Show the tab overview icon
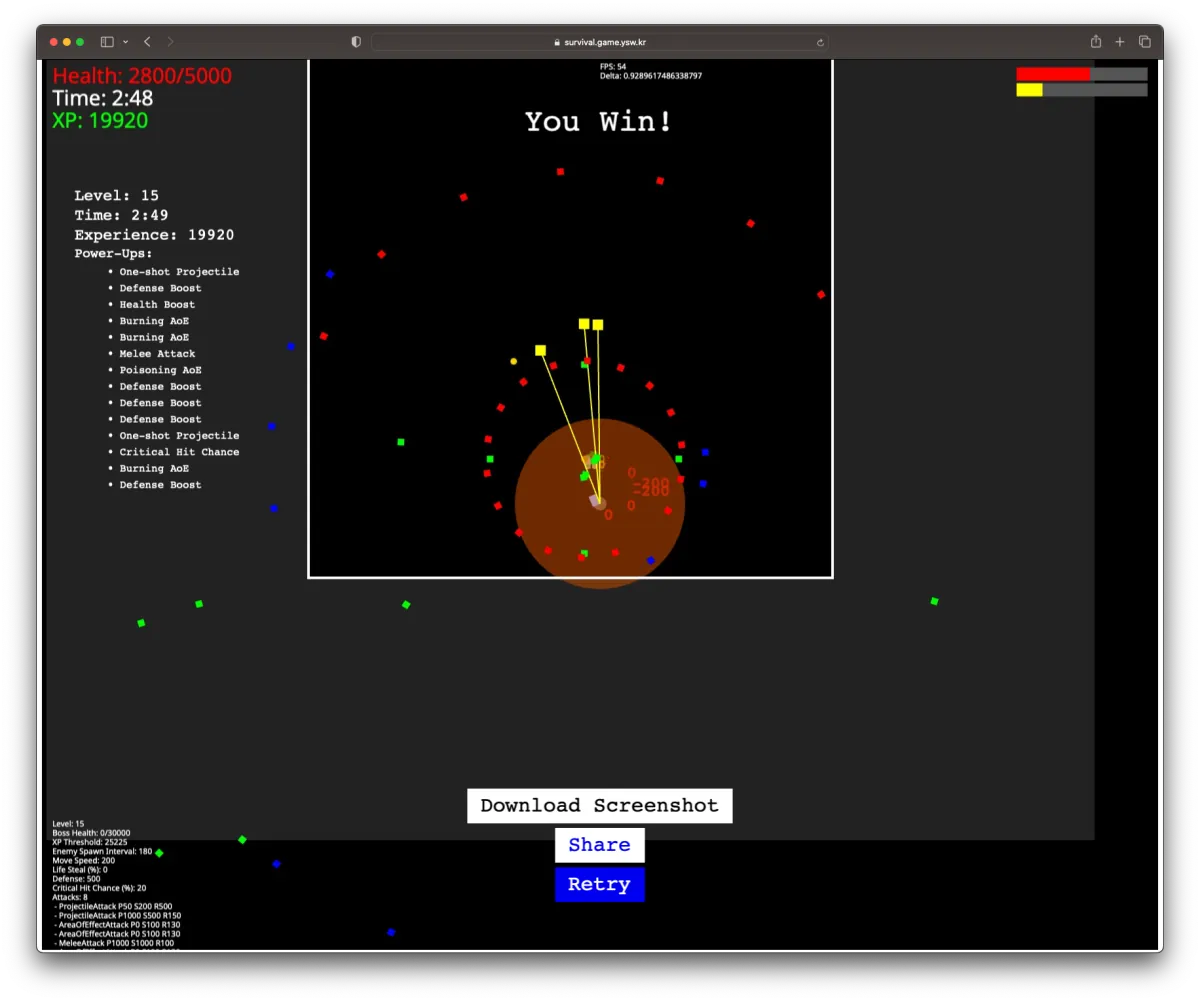The height and width of the screenshot is (1001, 1200). point(1145,42)
